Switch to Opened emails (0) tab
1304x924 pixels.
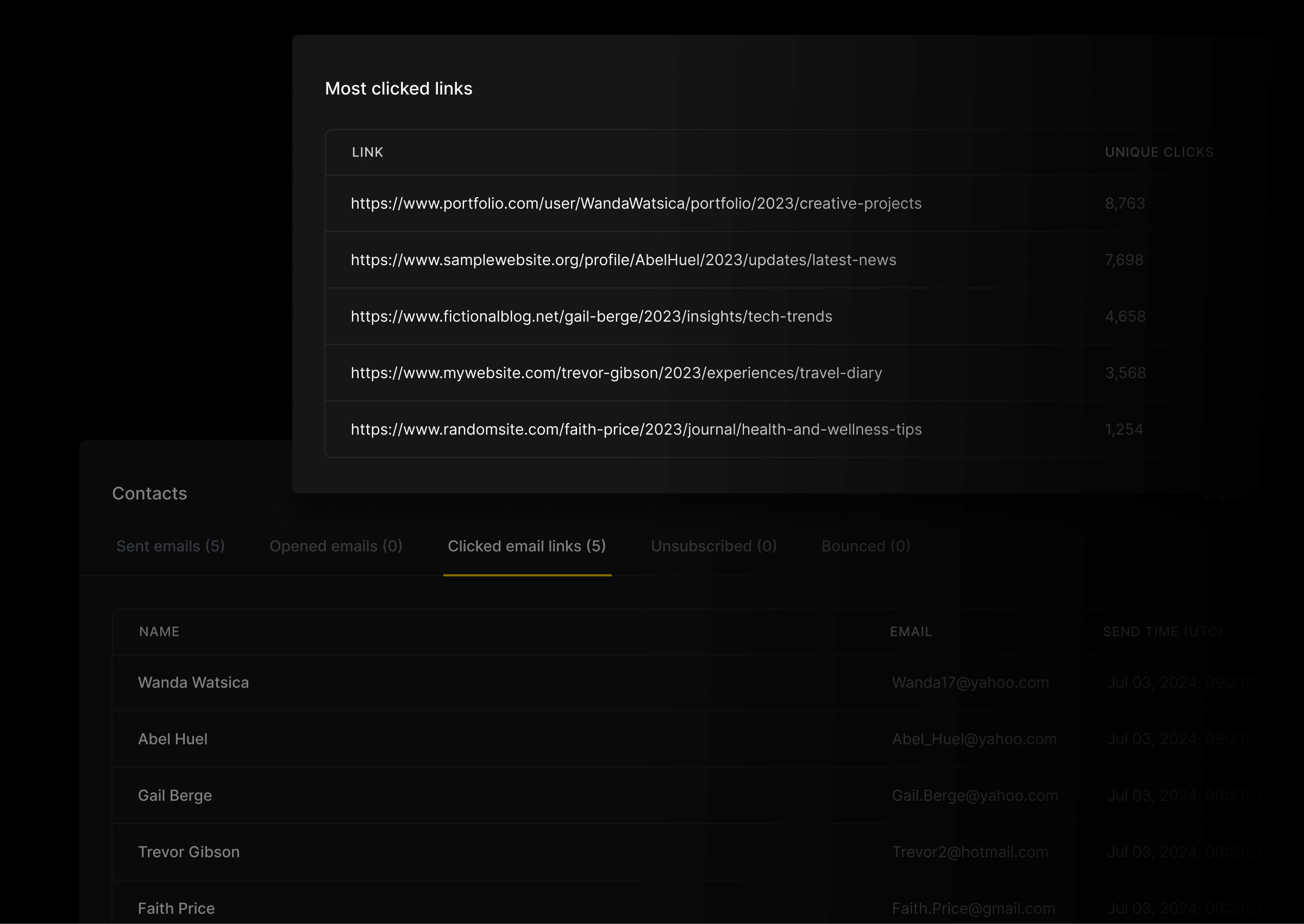(336, 546)
